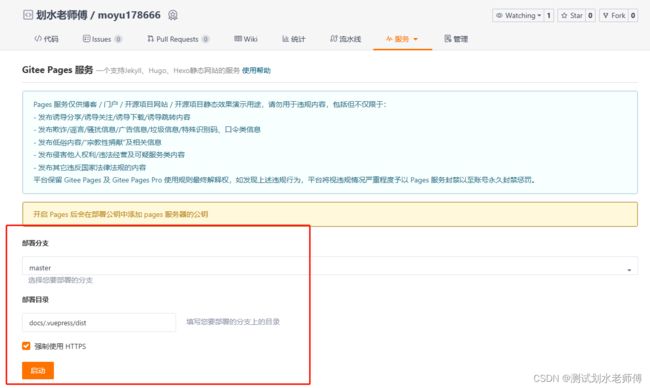Toggle the 强制使用 HTTPS checkbox
The height and width of the screenshot is (388, 650).
pos(26,346)
